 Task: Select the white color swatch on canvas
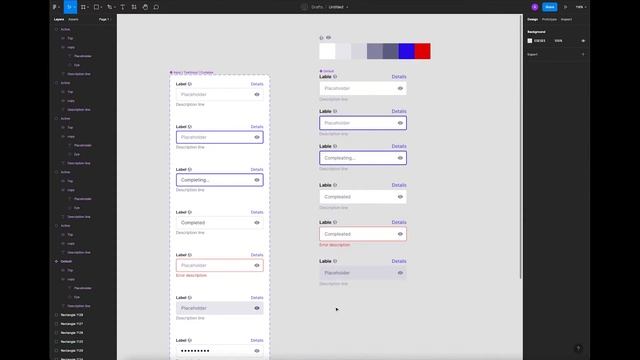click(327, 51)
